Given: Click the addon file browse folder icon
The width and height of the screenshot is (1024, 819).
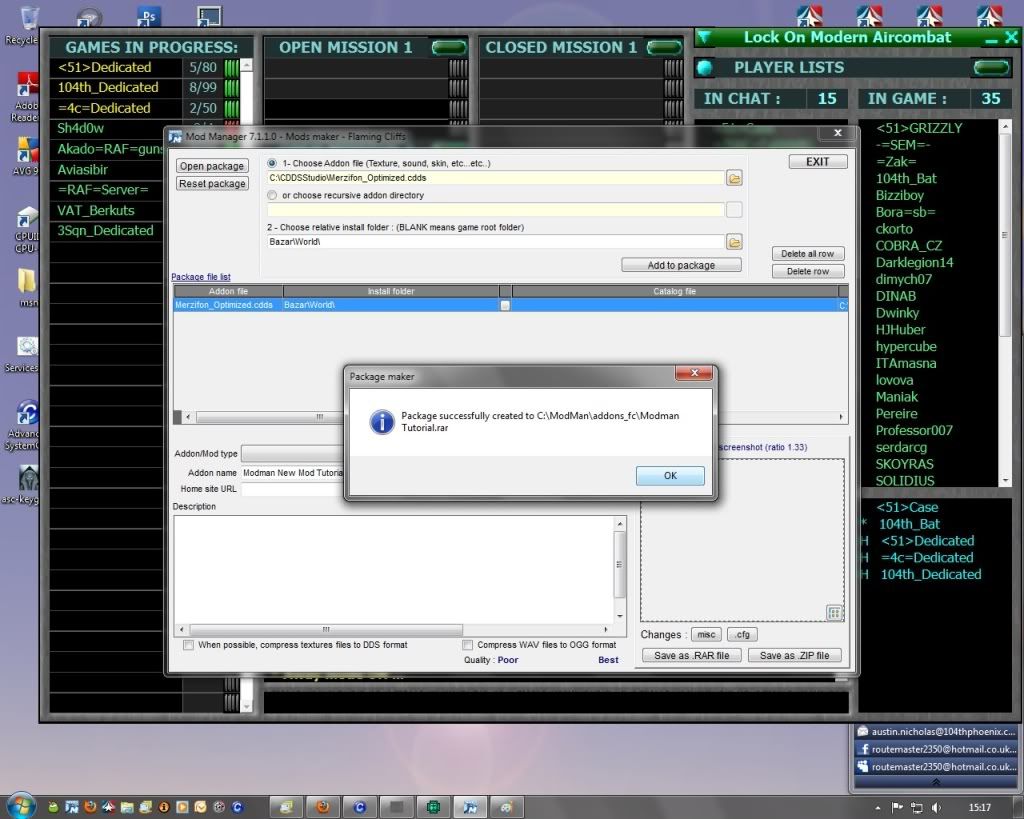Looking at the screenshot, I should point(734,178).
